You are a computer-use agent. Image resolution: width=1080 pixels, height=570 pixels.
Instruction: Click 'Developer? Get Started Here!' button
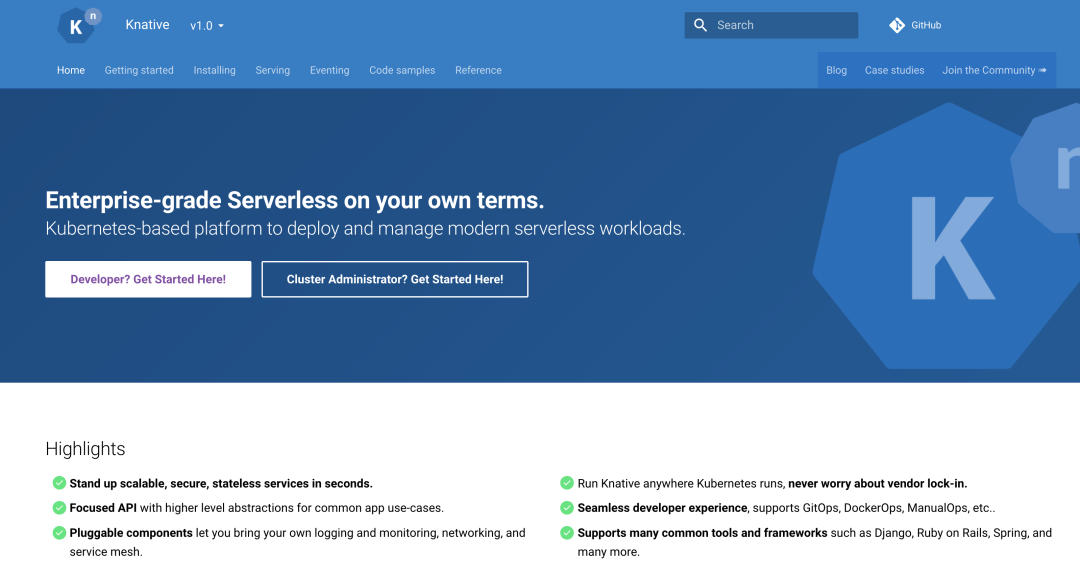click(x=148, y=279)
